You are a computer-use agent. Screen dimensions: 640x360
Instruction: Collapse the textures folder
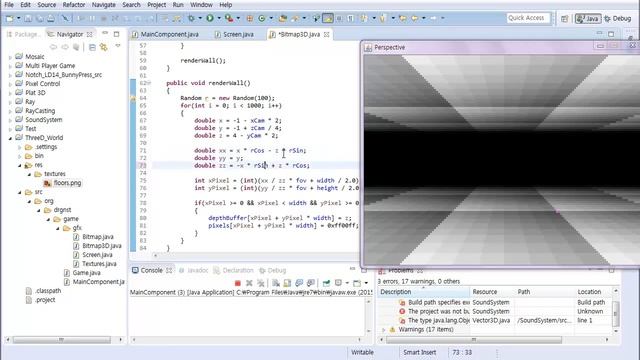[29, 174]
